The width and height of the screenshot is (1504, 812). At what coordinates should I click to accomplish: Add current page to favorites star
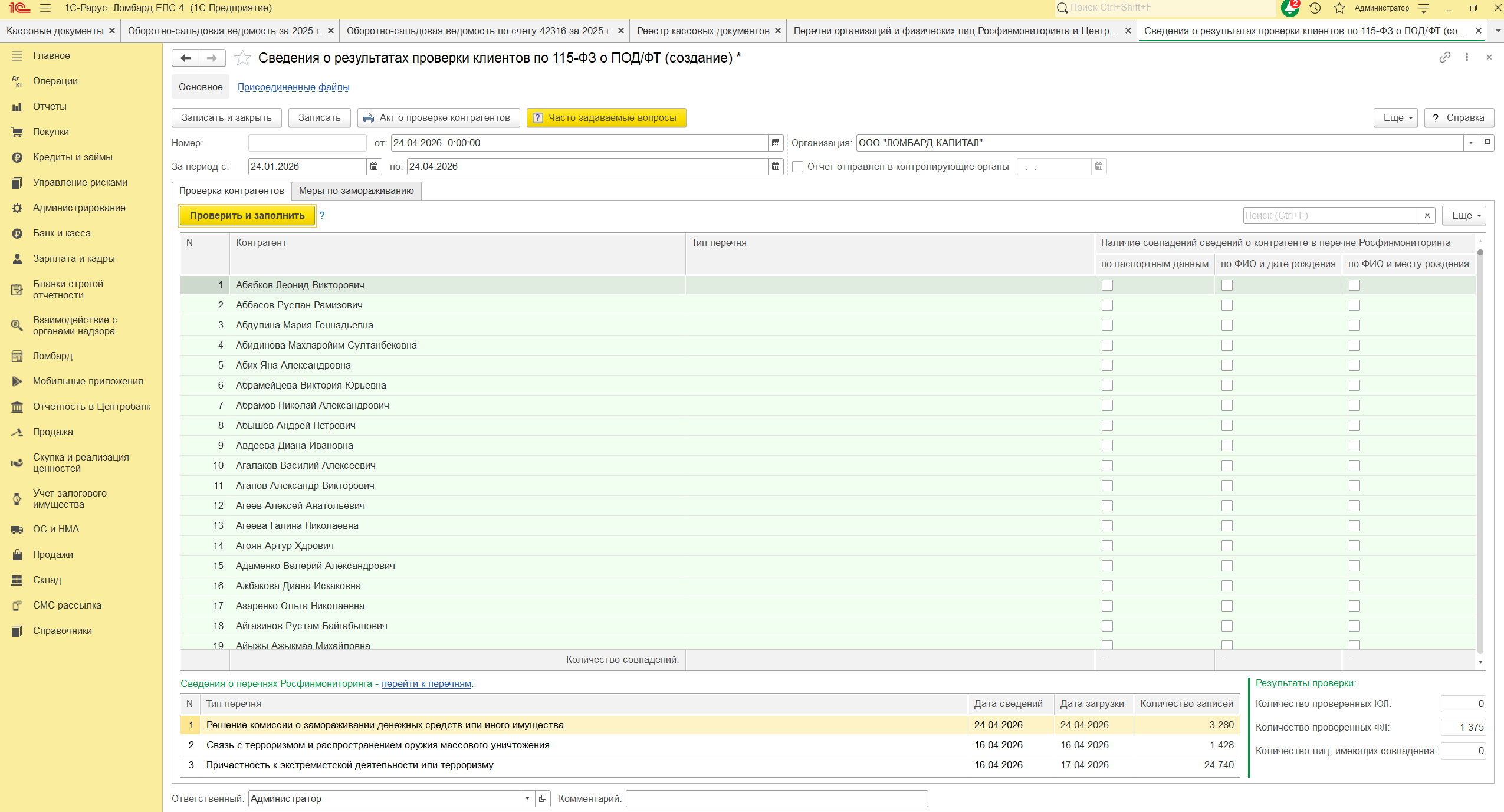click(242, 58)
